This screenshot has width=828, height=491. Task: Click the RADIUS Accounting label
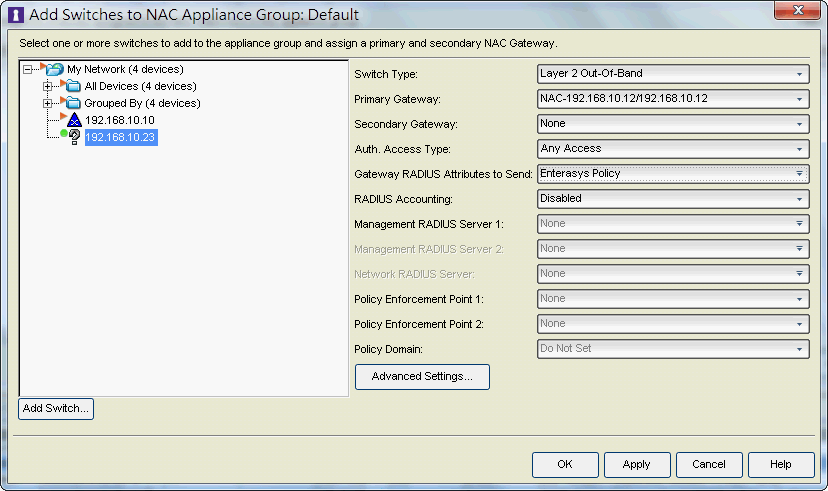click(403, 200)
